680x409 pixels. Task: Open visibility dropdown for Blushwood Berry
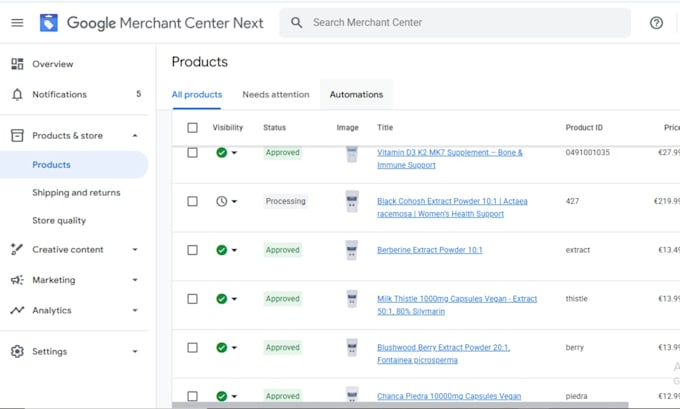[x=234, y=347]
